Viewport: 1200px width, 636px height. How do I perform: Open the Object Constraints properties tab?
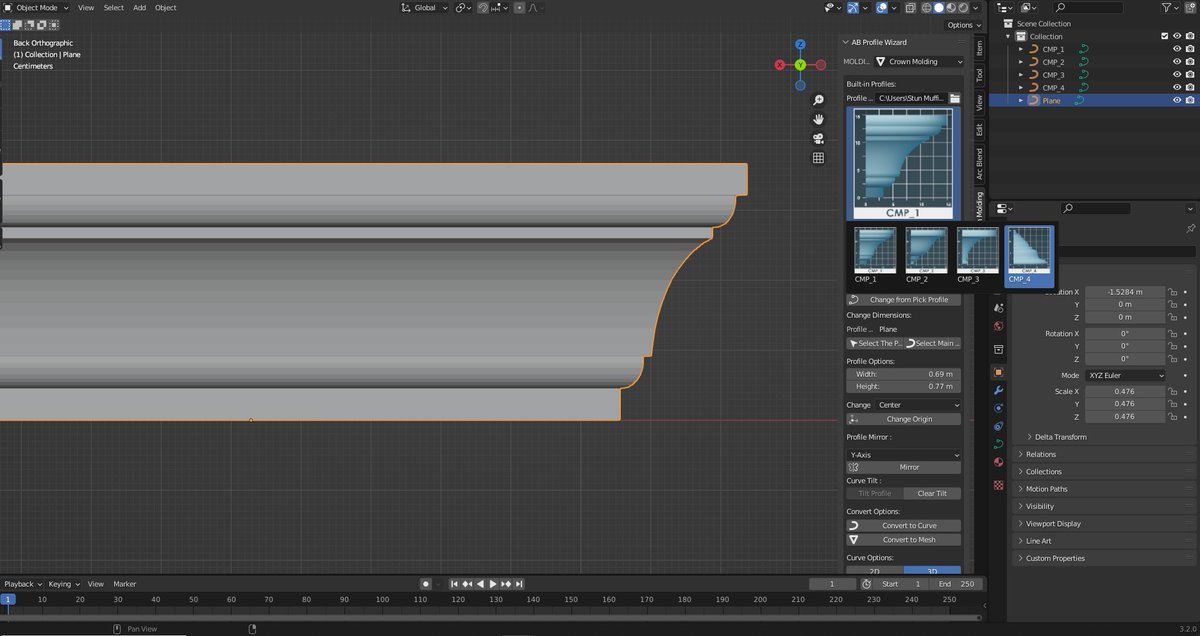998,426
